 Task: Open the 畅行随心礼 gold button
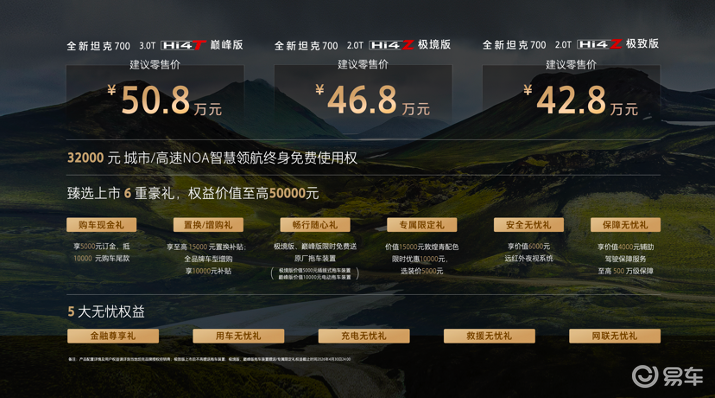315,225
